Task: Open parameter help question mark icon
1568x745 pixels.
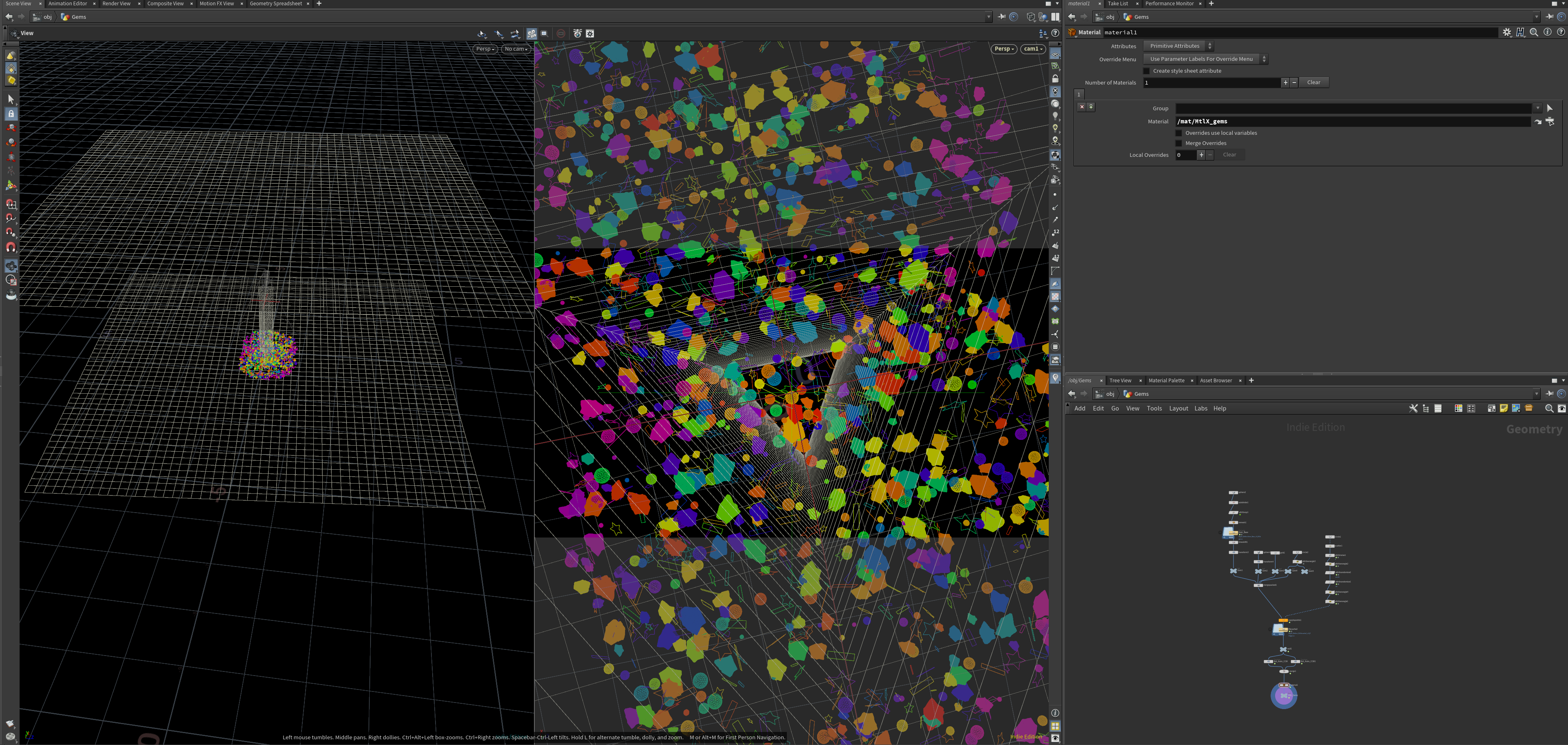Action: point(1561,32)
